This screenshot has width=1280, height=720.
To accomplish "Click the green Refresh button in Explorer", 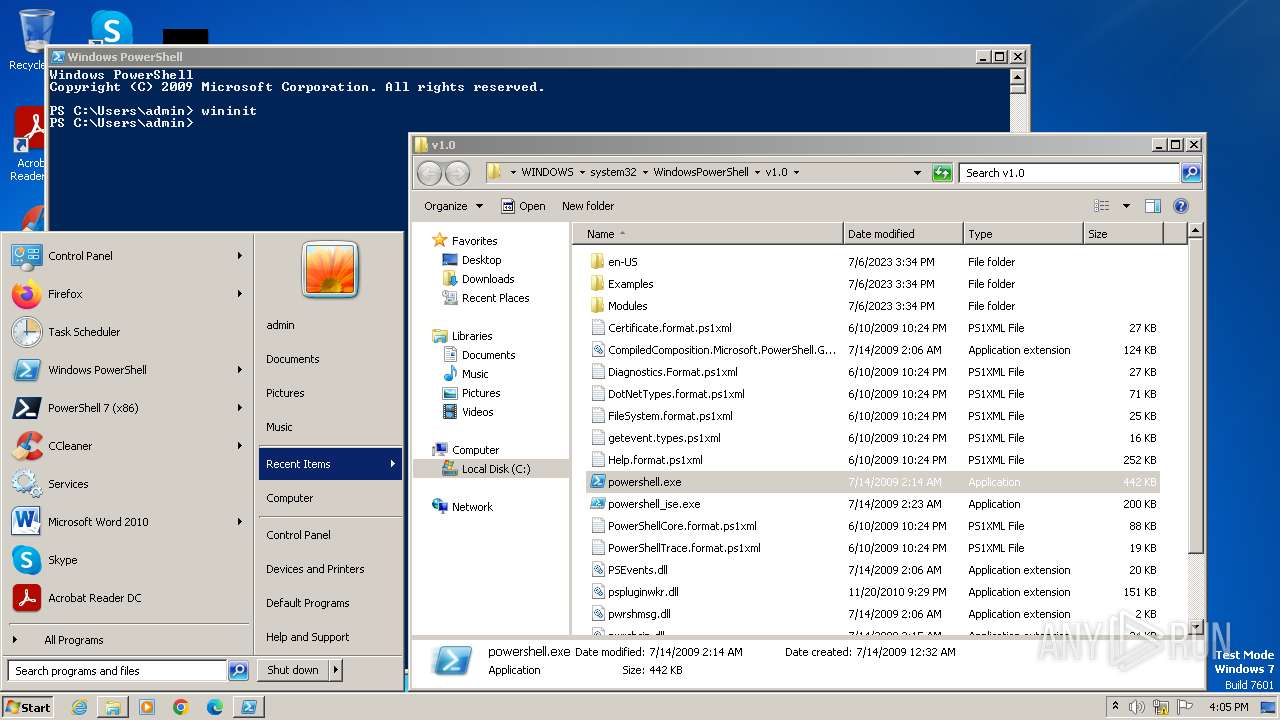I will click(x=942, y=173).
